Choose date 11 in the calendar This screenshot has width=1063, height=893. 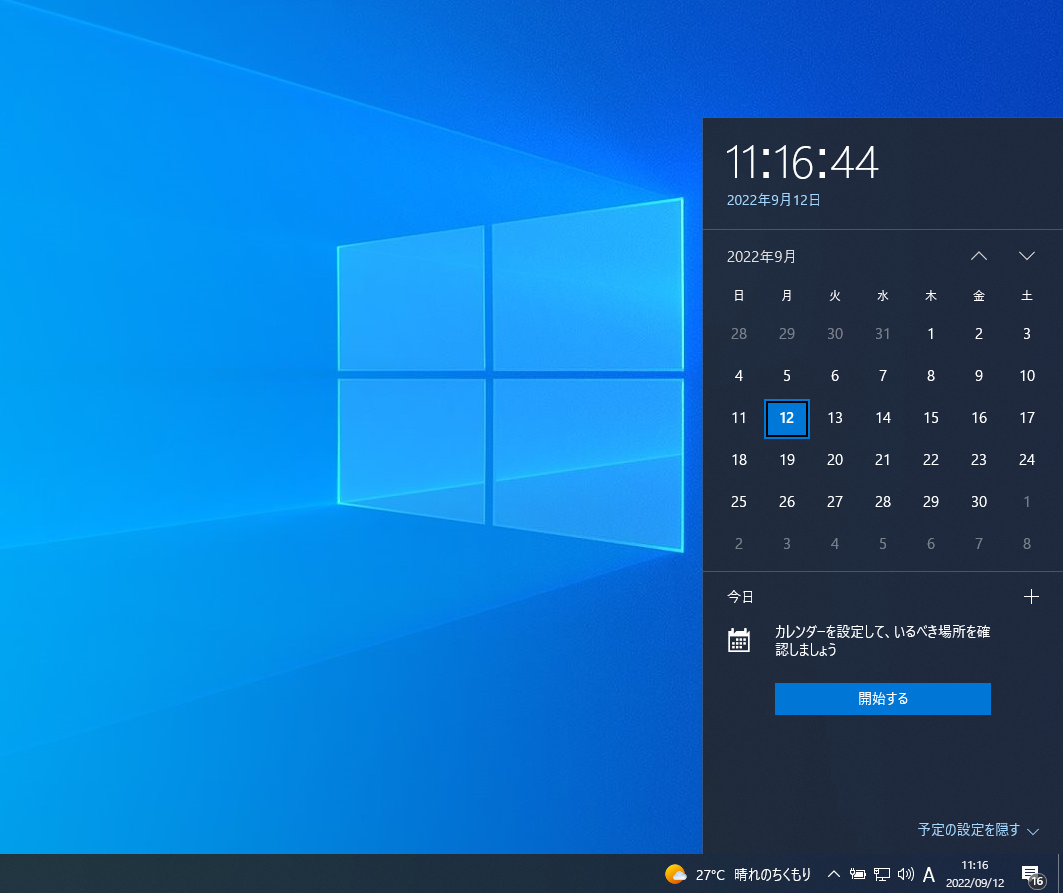(x=739, y=418)
